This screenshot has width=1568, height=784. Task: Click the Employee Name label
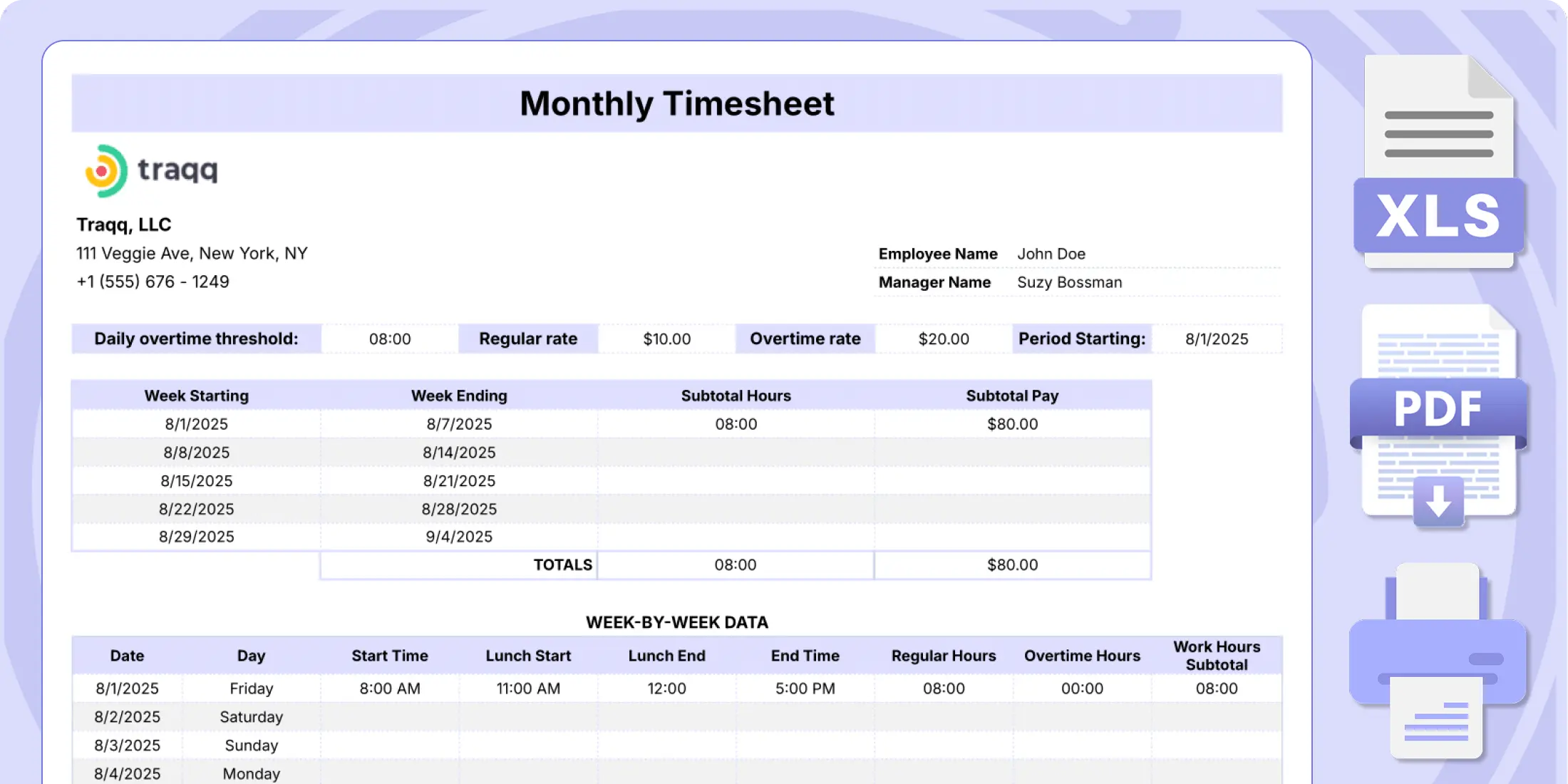pos(937,254)
